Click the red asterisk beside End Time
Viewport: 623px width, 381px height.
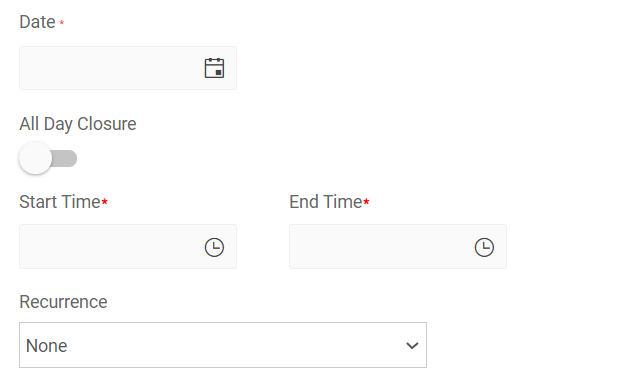[366, 202]
